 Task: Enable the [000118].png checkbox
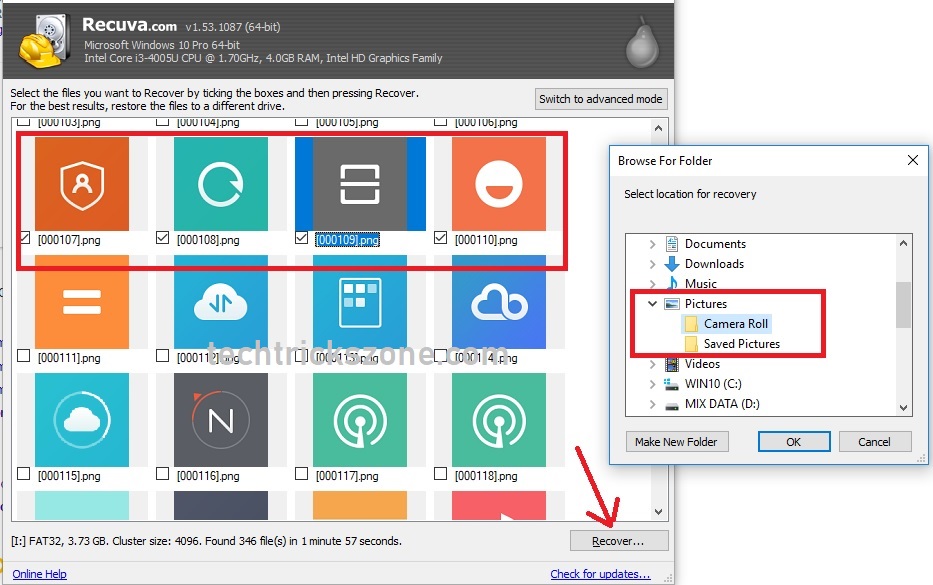point(441,475)
